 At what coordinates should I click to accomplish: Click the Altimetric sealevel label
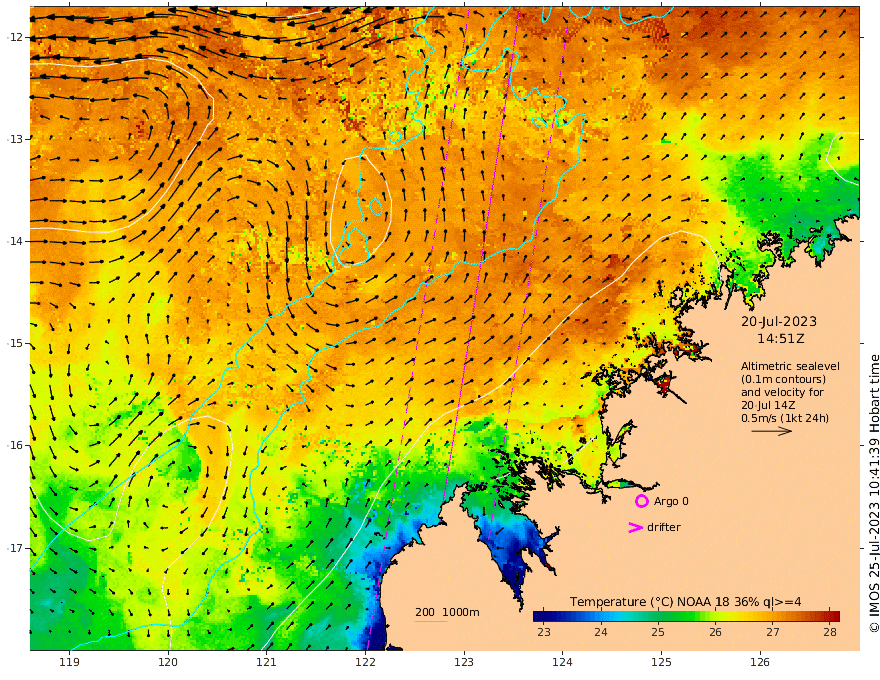click(790, 366)
